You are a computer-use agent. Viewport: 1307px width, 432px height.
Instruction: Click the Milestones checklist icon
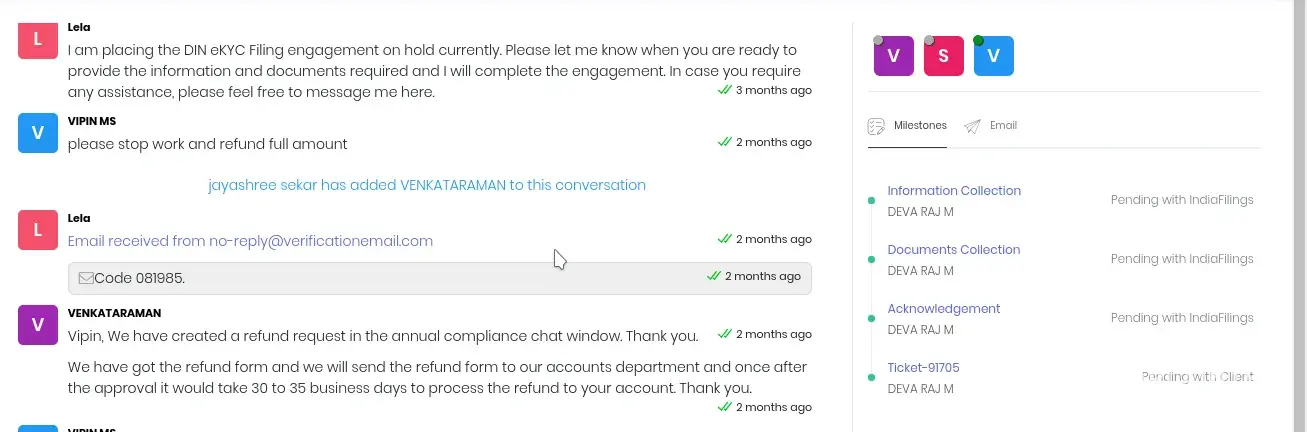876,126
